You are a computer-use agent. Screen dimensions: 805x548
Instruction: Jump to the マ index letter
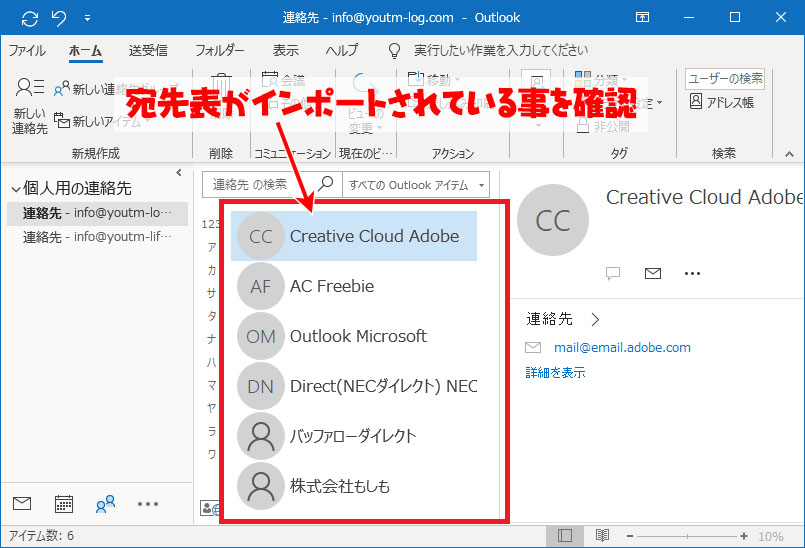click(x=212, y=386)
